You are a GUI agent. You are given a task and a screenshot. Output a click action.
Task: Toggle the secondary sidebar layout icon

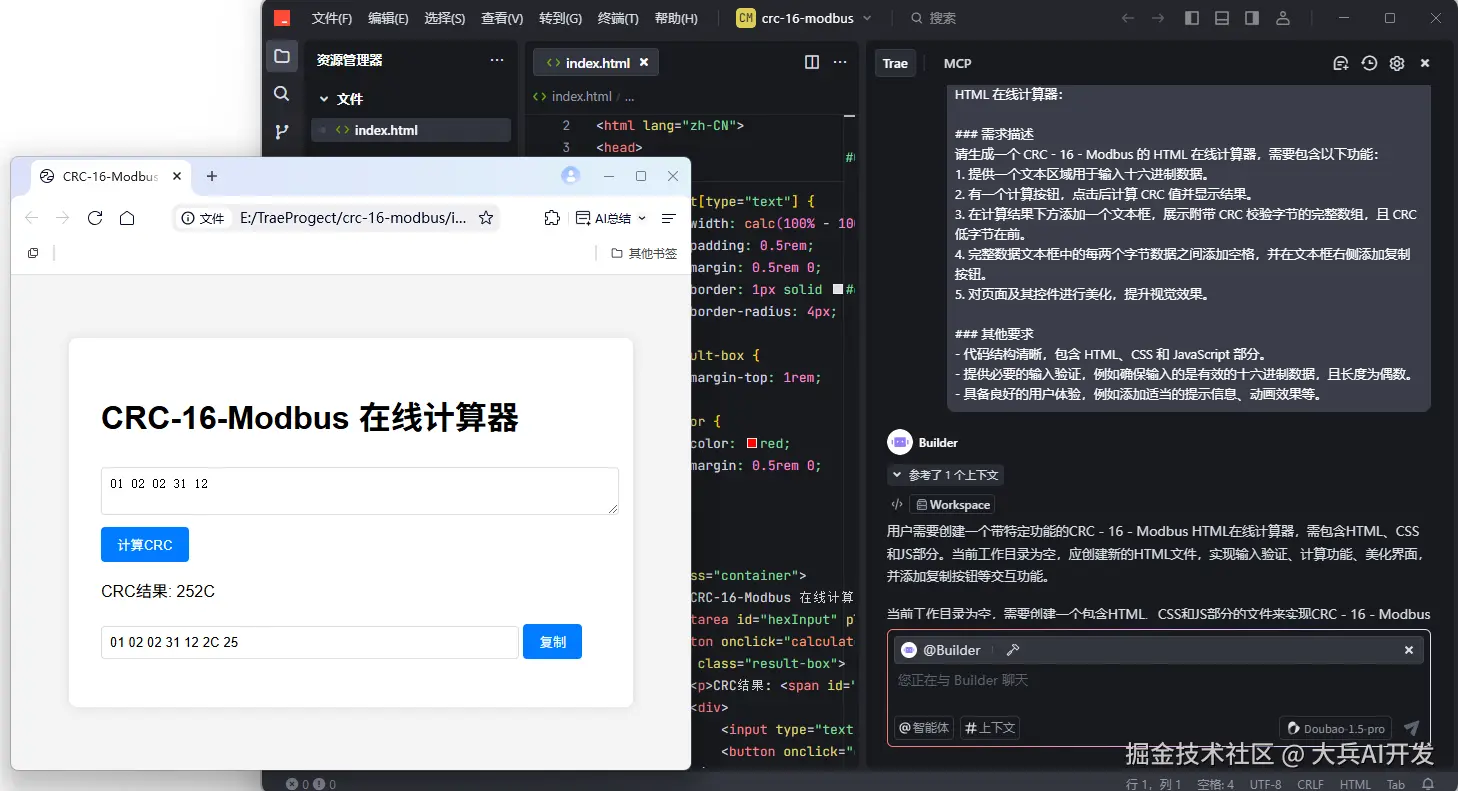[1252, 18]
